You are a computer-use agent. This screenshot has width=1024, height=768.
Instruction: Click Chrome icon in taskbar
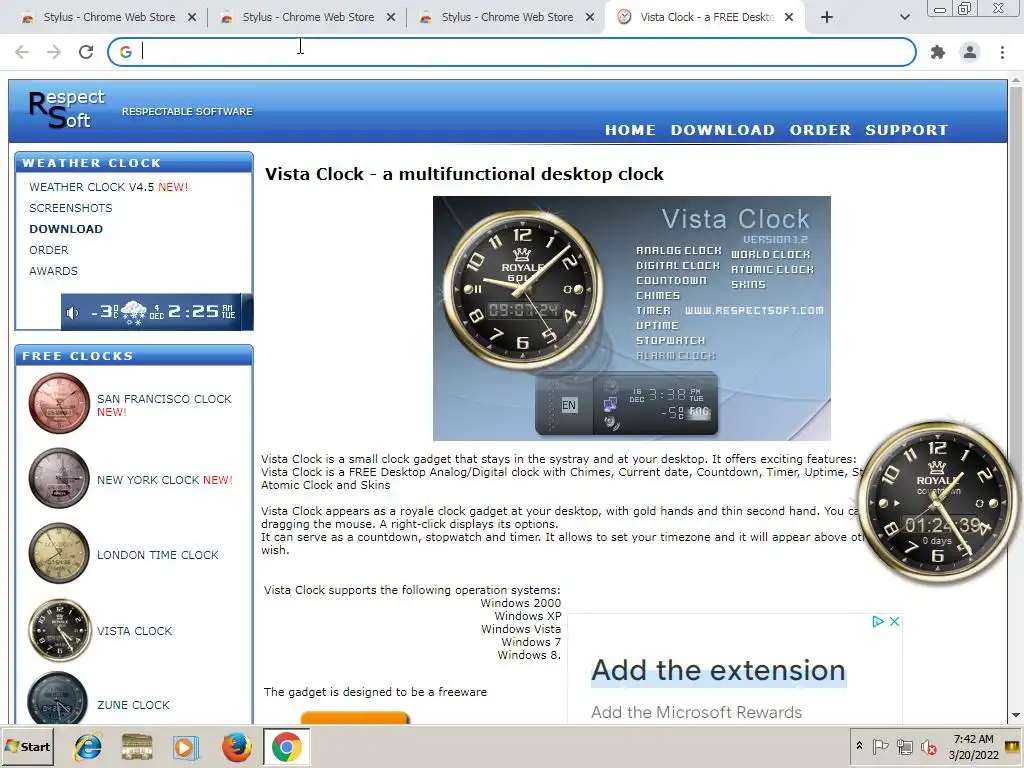pyautogui.click(x=286, y=747)
